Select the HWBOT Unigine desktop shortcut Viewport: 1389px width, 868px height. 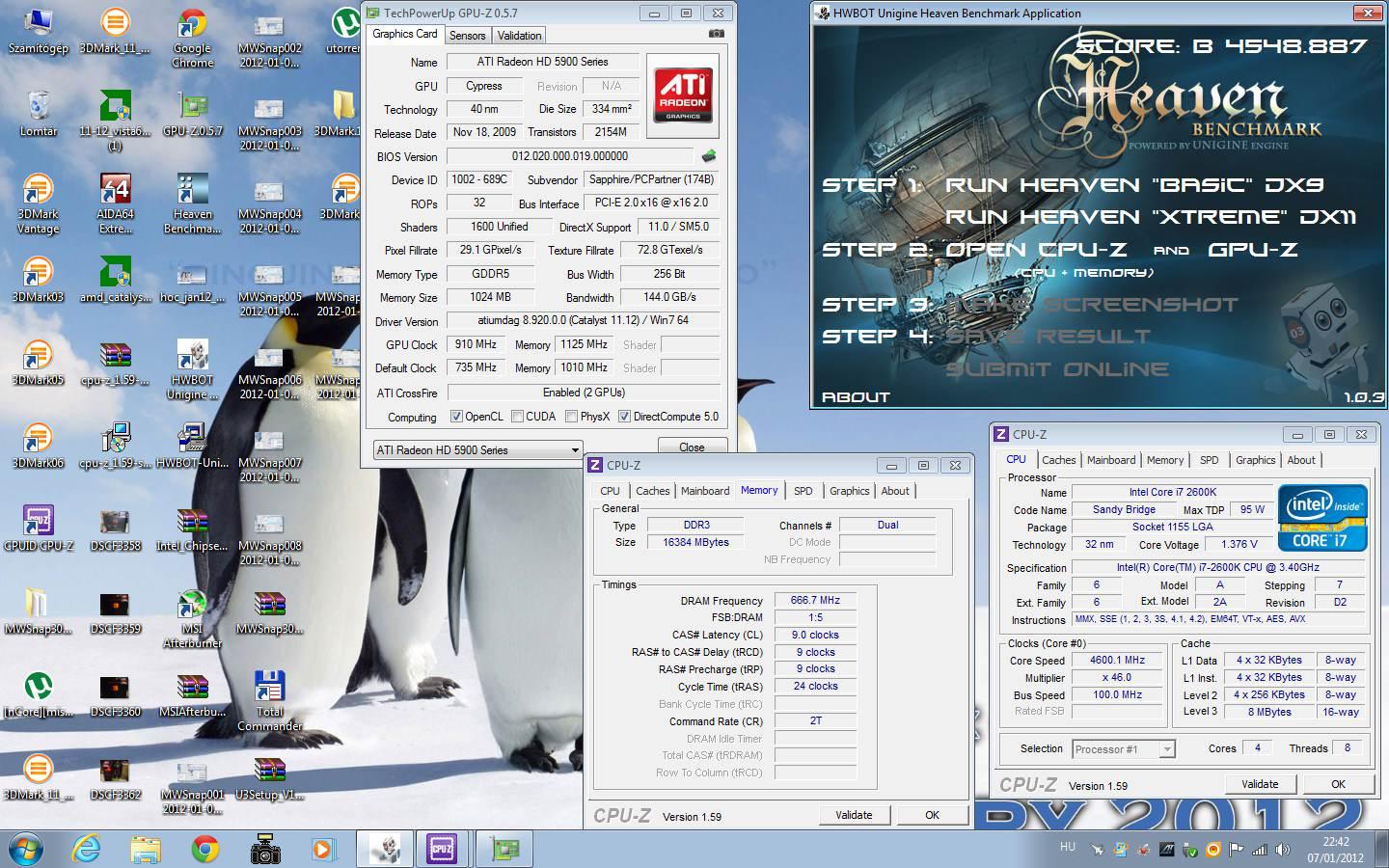tap(192, 370)
